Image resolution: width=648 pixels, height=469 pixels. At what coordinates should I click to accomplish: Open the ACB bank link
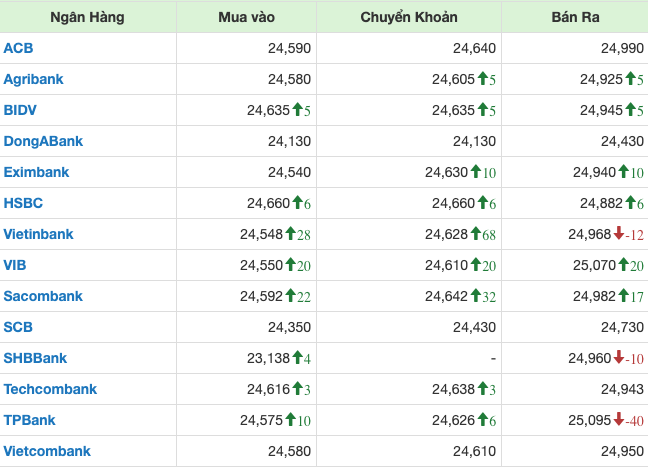pos(18,48)
